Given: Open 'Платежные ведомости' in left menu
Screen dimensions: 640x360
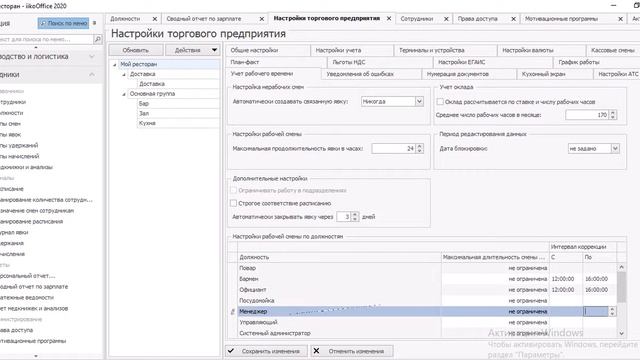Looking at the screenshot, I should coord(28,298).
